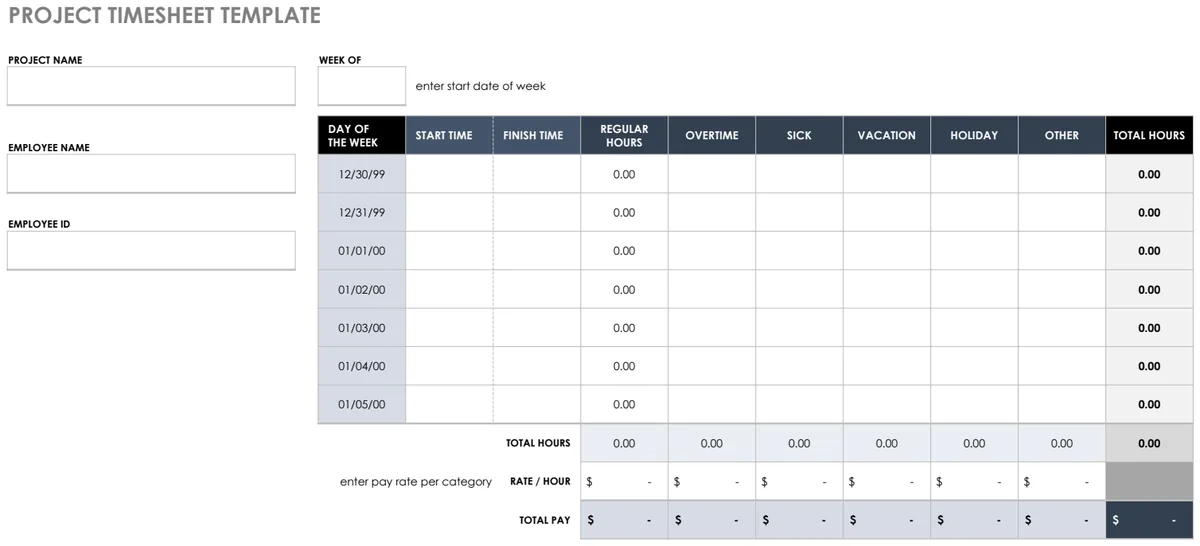Select Overtime cell for 12/31/99
The width and height of the screenshot is (1200, 546).
click(712, 212)
